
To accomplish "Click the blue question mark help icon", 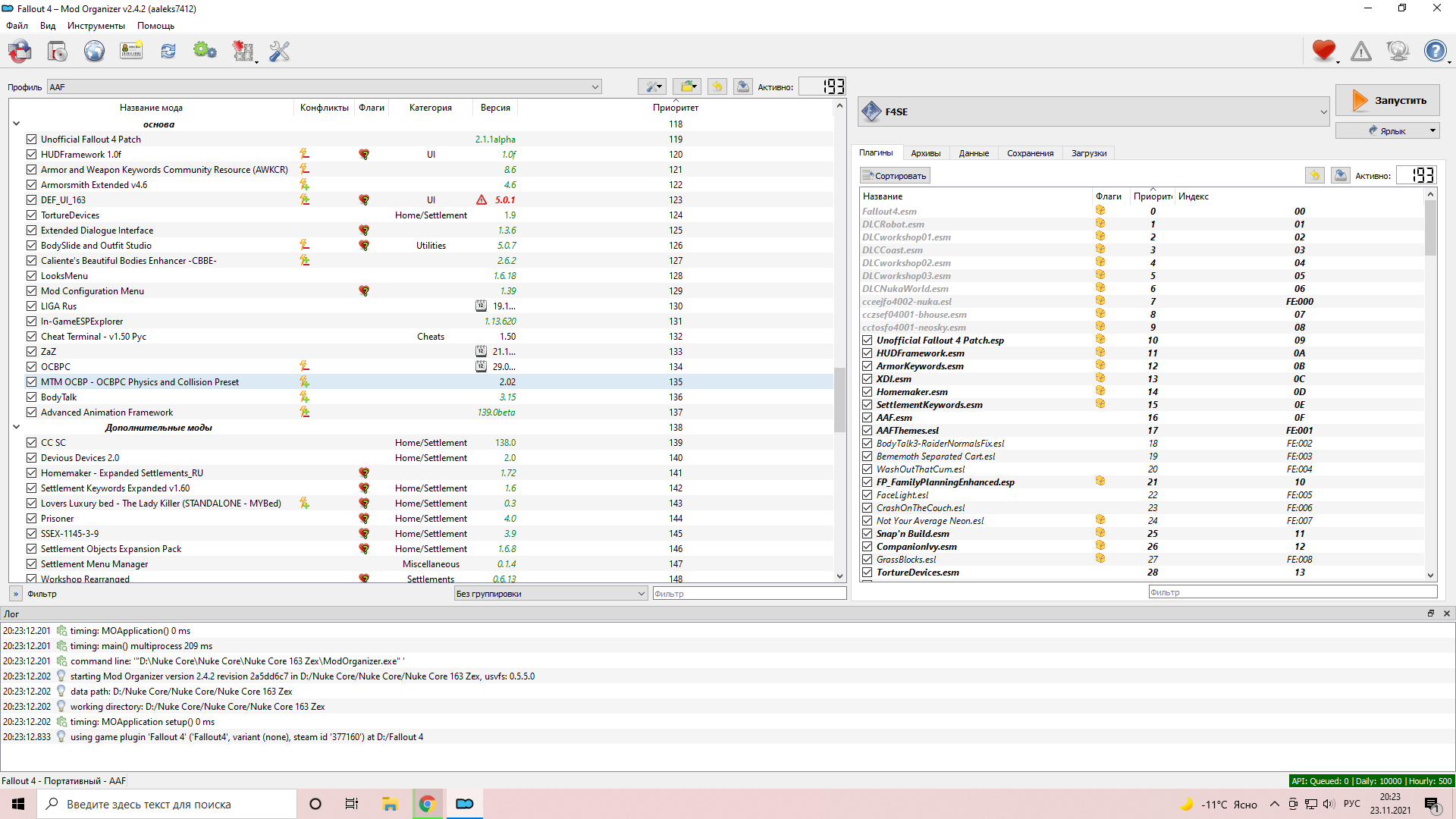I will click(x=1434, y=52).
